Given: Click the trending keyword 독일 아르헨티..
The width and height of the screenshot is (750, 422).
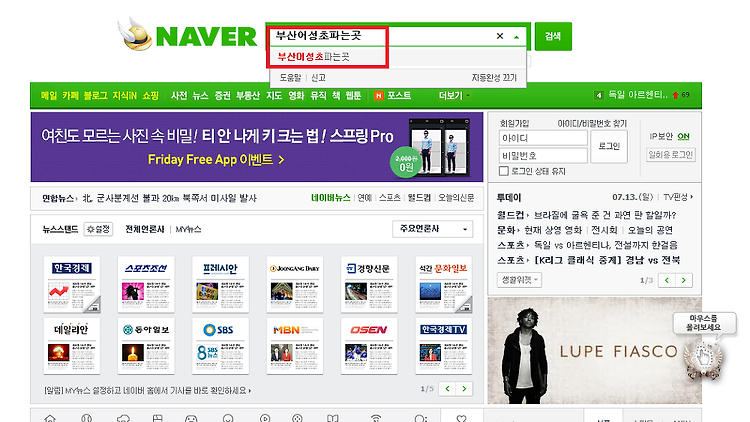Looking at the screenshot, I should coord(638,95).
